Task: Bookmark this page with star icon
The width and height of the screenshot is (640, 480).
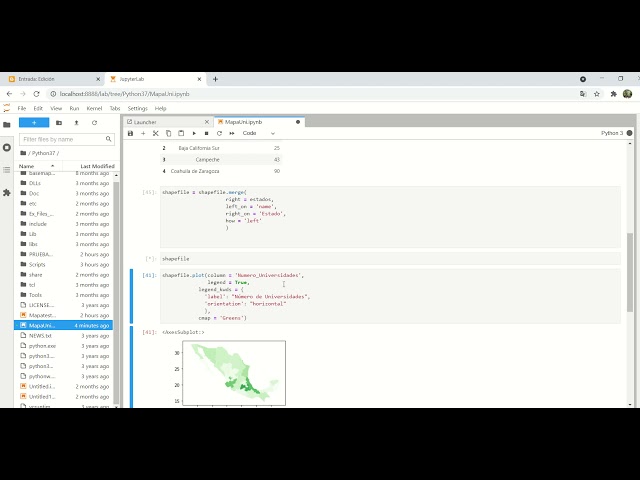Action: point(597,94)
